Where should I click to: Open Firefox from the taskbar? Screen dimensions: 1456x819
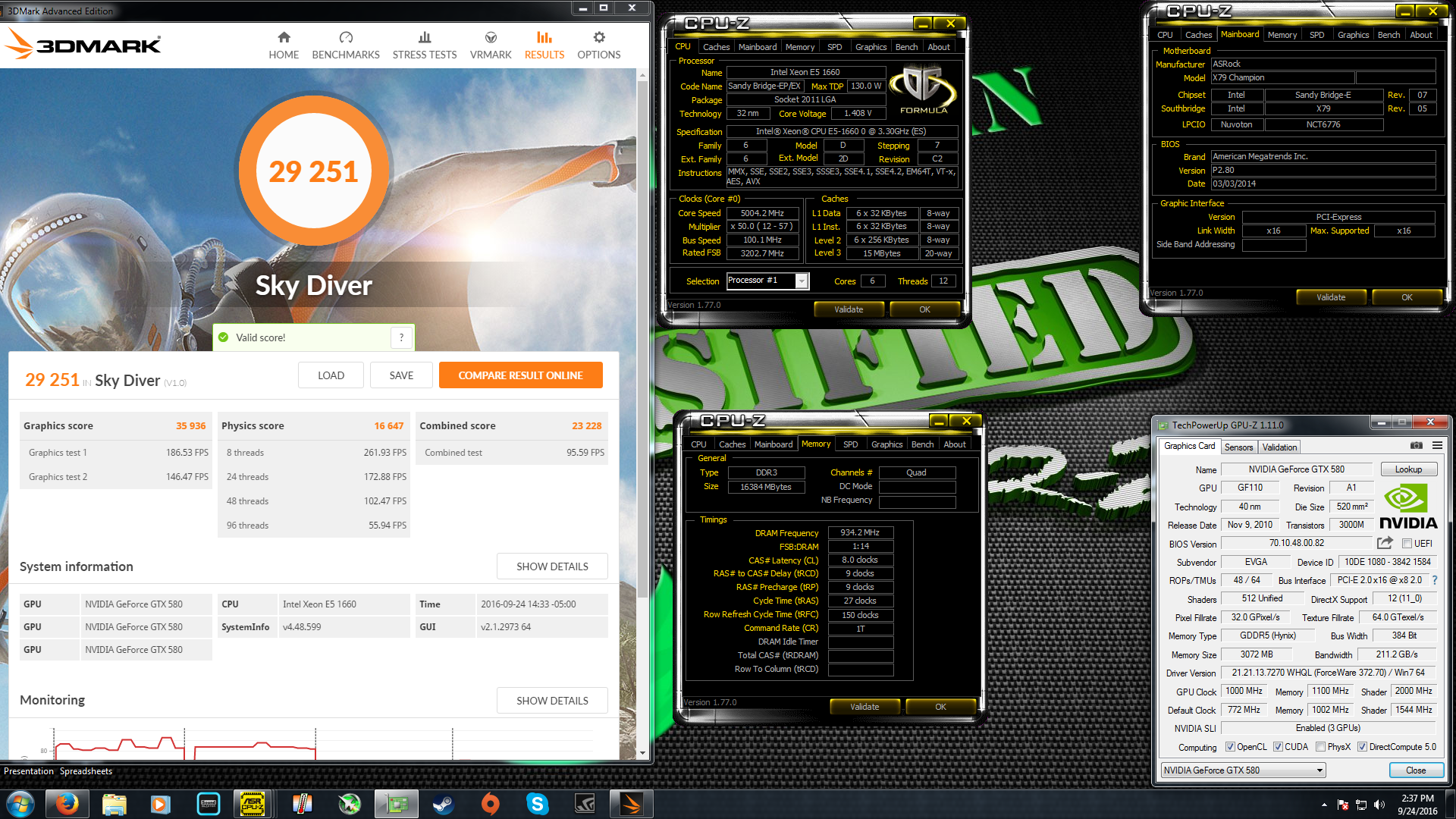coord(67,804)
